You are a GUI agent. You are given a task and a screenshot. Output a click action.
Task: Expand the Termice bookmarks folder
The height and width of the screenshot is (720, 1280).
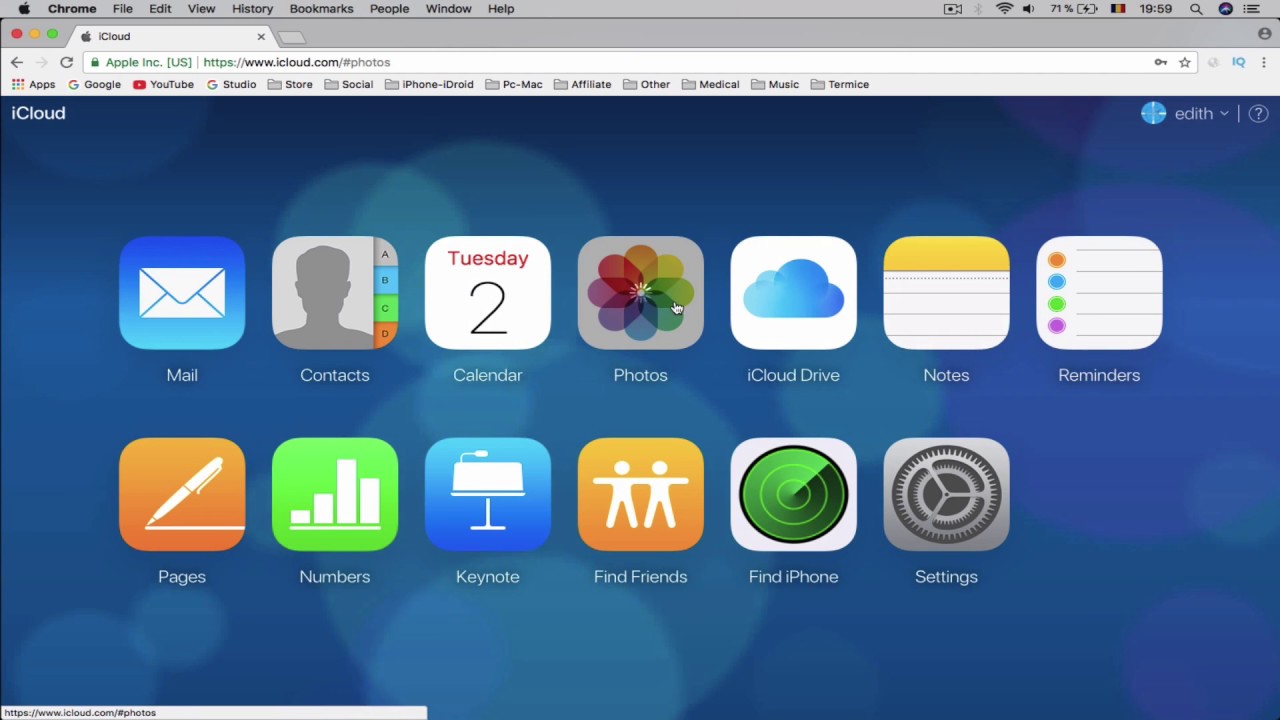[840, 85]
